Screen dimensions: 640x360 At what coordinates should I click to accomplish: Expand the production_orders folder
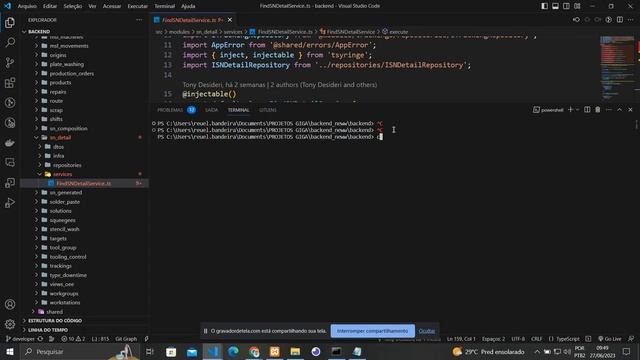(x=84, y=73)
